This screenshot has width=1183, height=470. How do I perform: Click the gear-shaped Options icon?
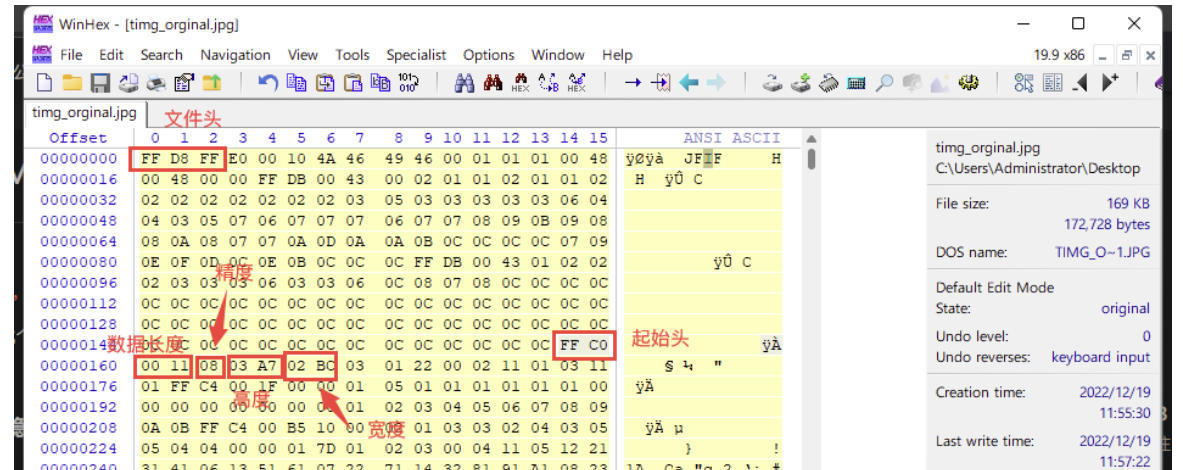click(967, 84)
